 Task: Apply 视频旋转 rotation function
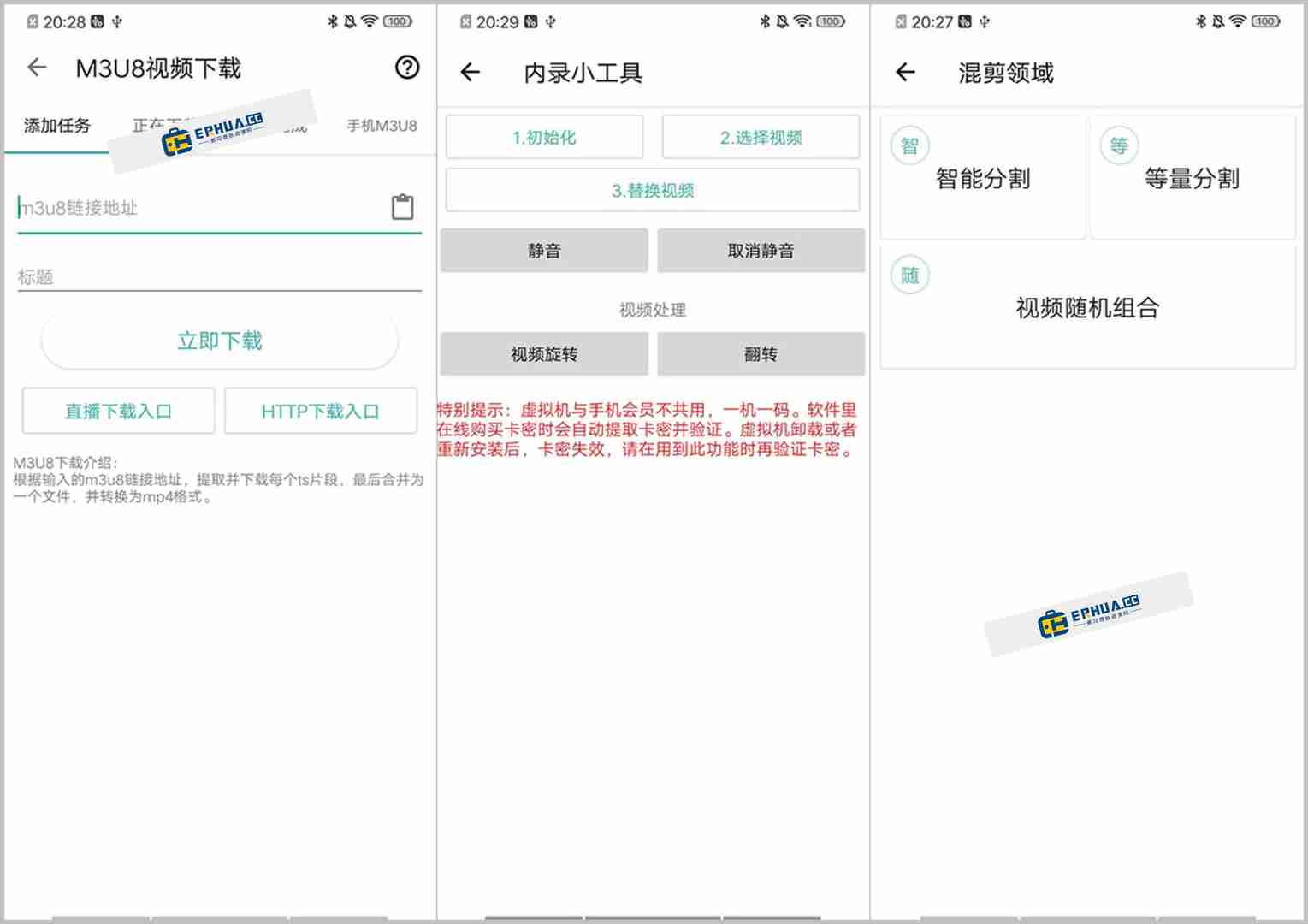pos(544,353)
